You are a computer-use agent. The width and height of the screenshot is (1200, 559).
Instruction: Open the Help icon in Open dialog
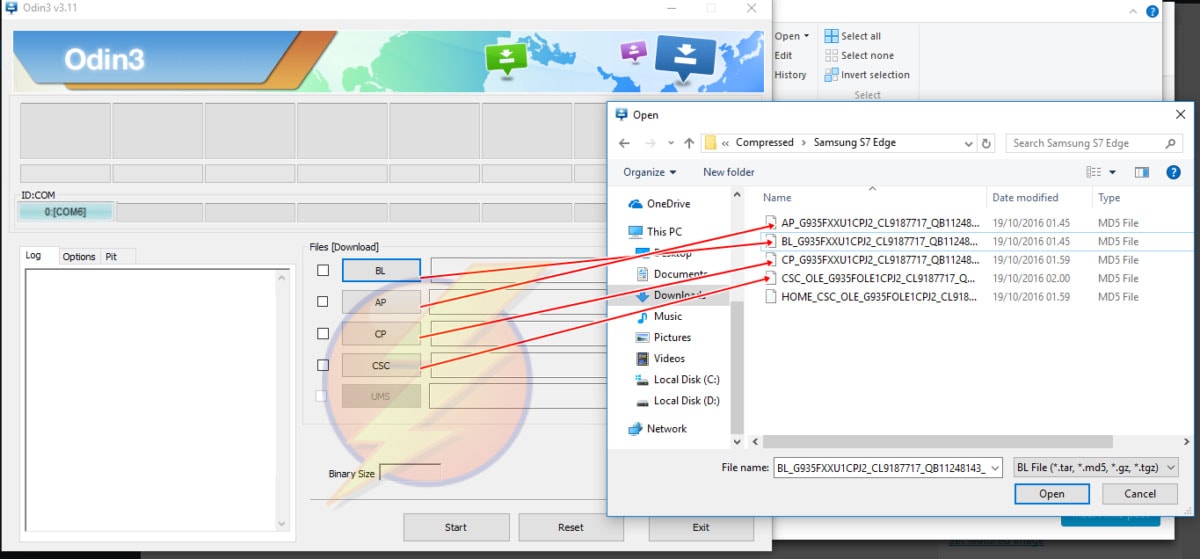(1174, 172)
